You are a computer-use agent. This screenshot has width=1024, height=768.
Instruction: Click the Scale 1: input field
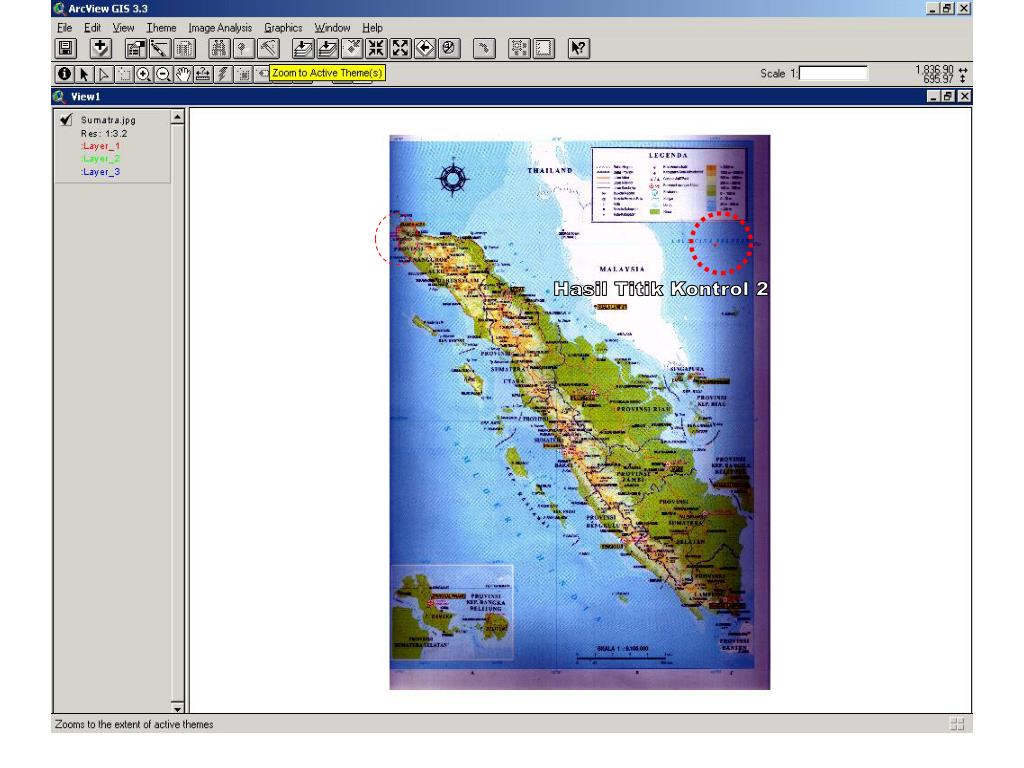[x=833, y=72]
